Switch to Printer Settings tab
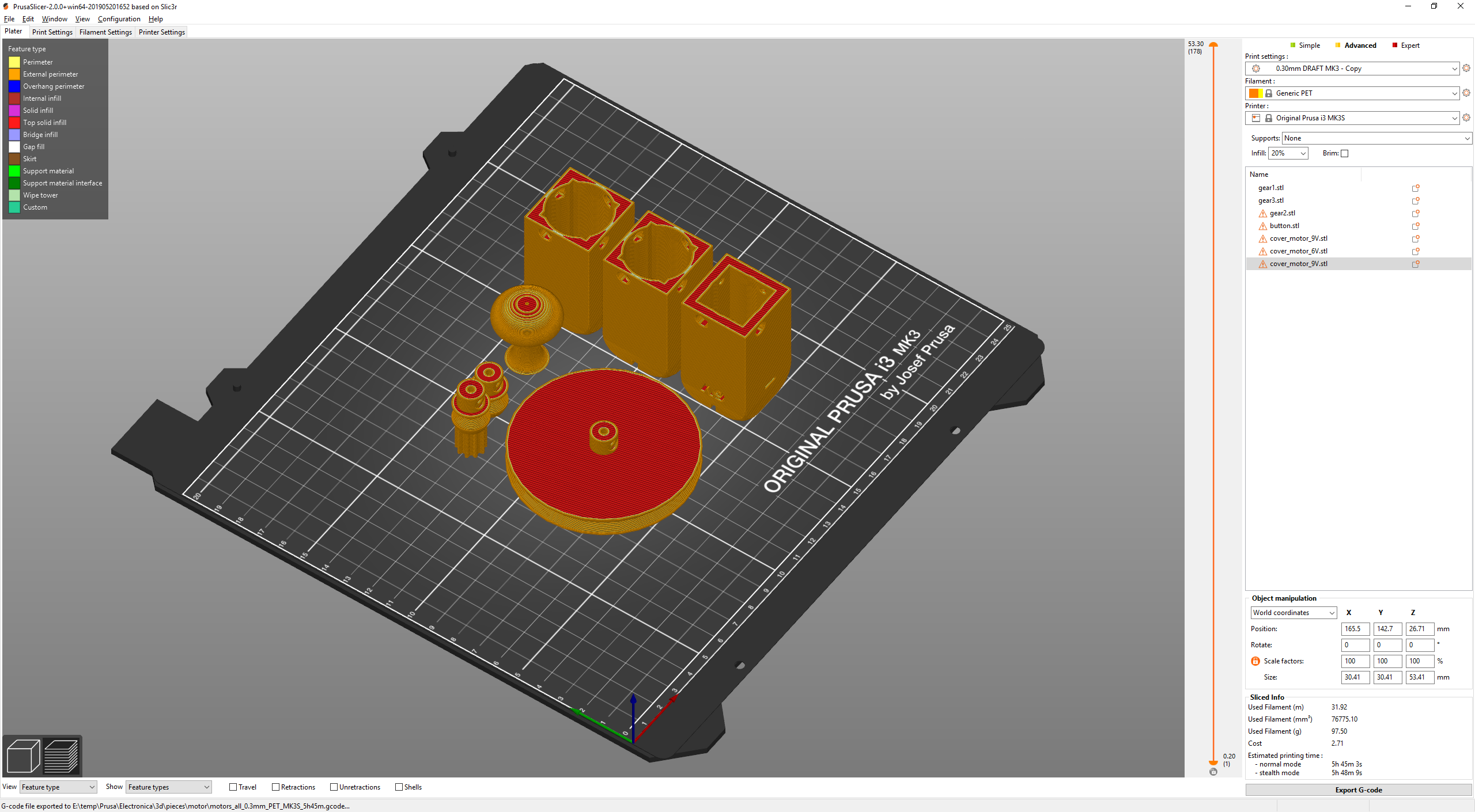The image size is (1475, 812). click(162, 32)
